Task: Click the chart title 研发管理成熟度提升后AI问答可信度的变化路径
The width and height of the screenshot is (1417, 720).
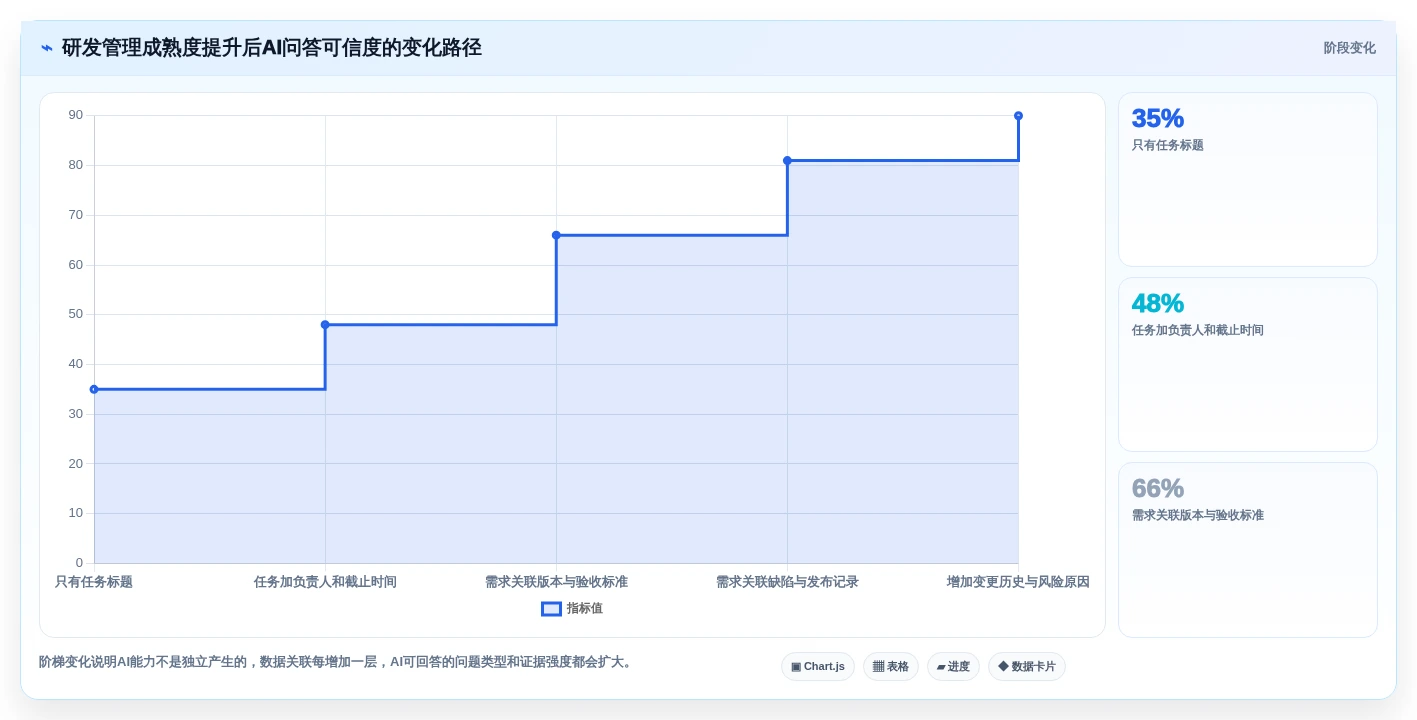Action: click(x=272, y=48)
